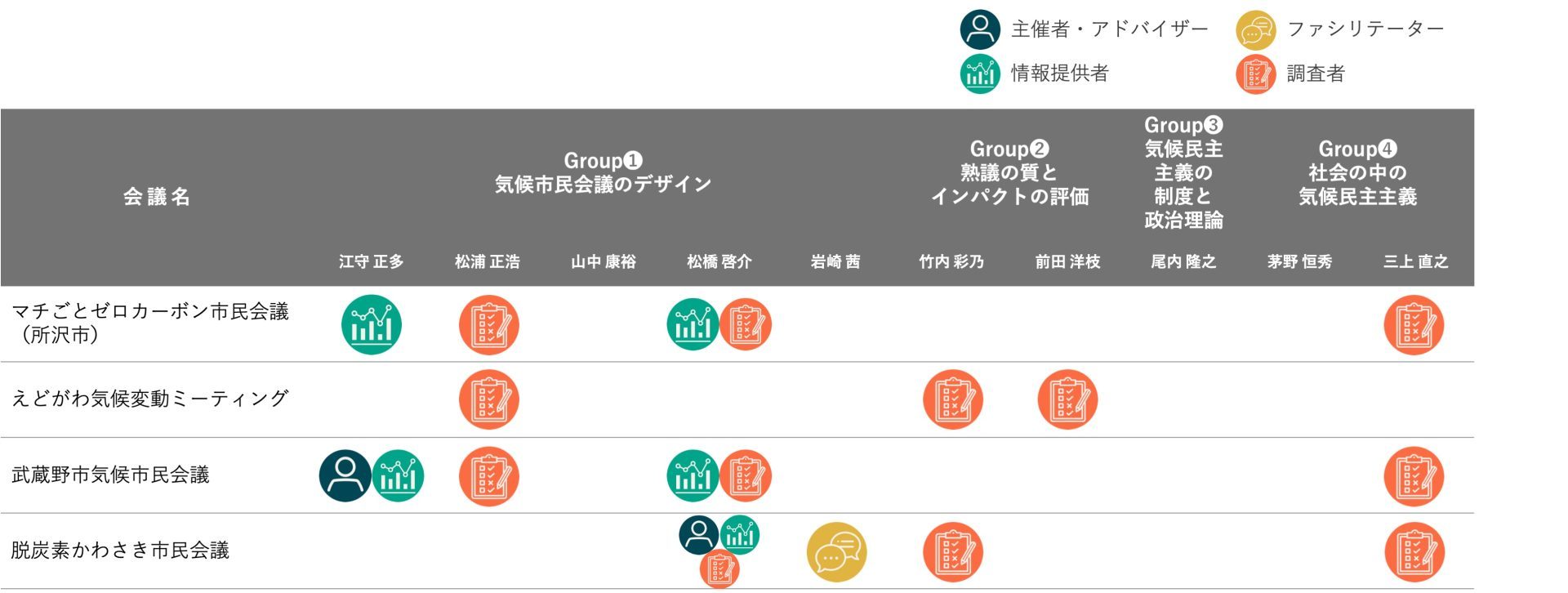
Task: Click the organizer person icon in the 武蔵野市 row
Action: pos(345,475)
